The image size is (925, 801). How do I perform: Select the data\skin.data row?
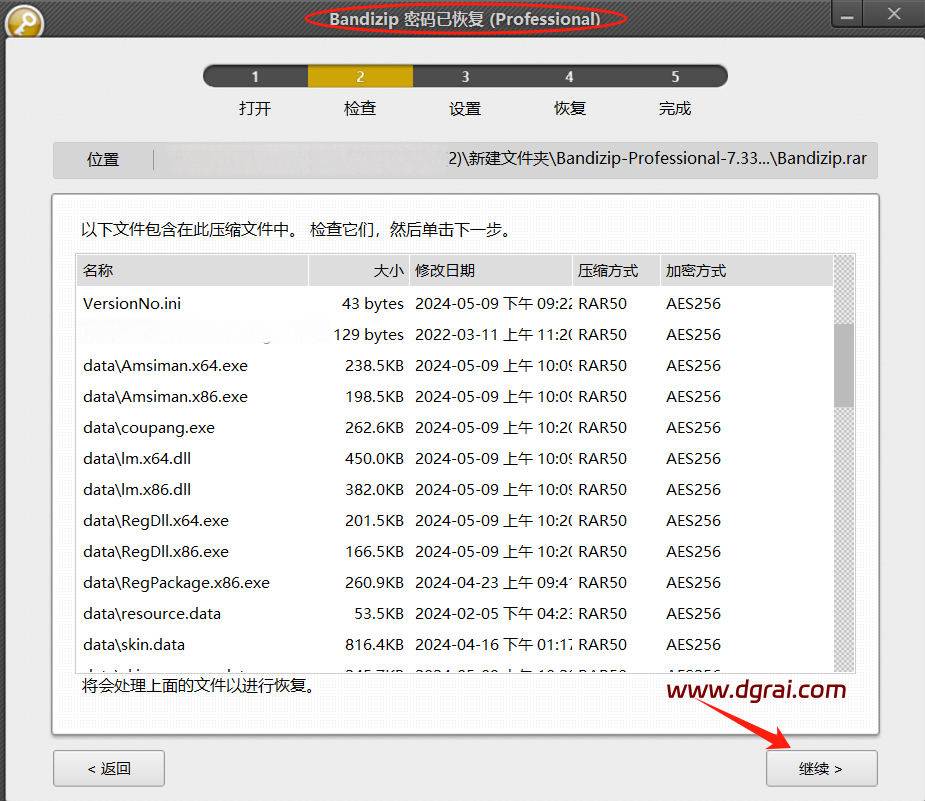tap(455, 645)
